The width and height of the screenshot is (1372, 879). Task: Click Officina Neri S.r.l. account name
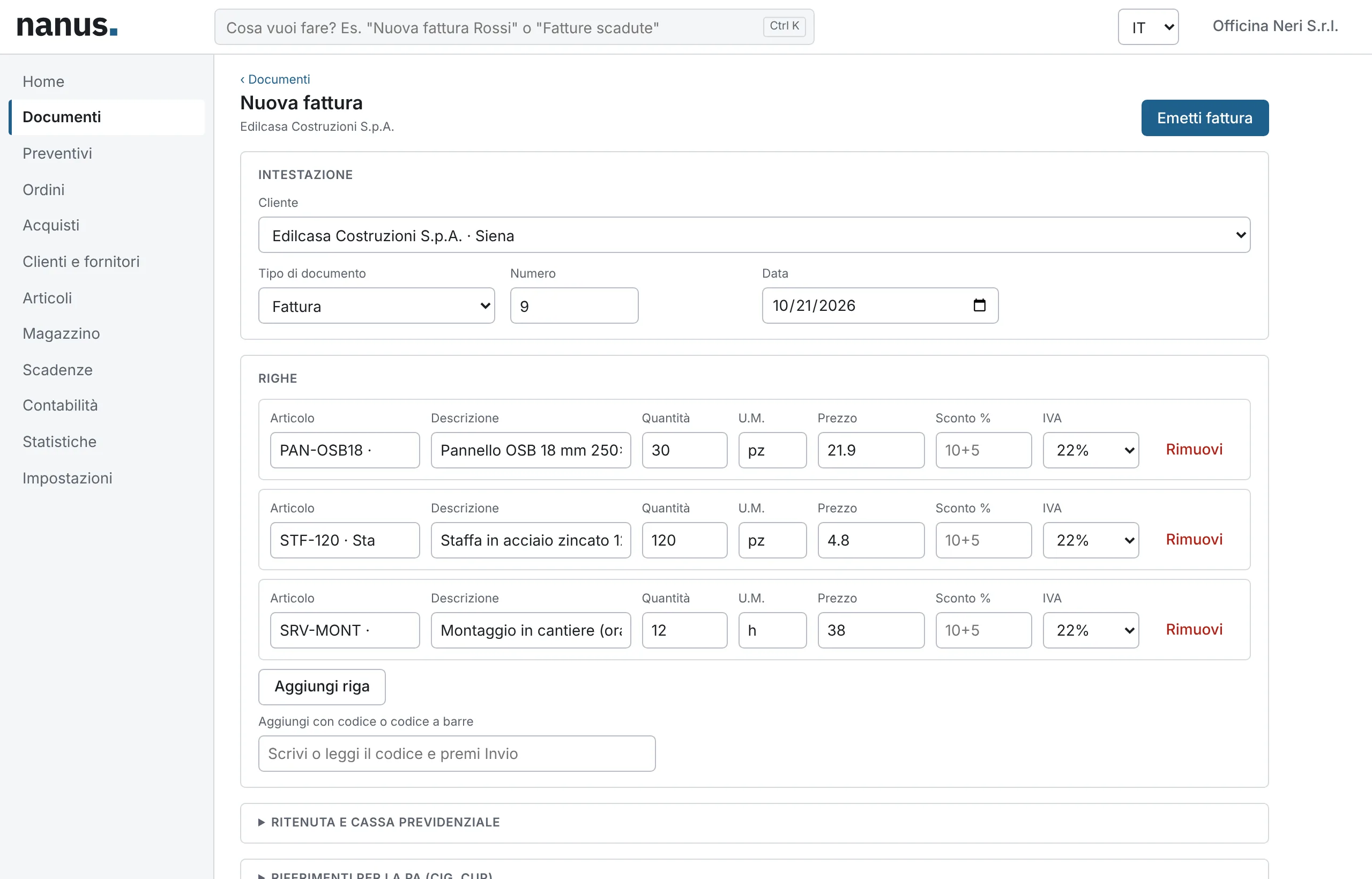point(1275,26)
